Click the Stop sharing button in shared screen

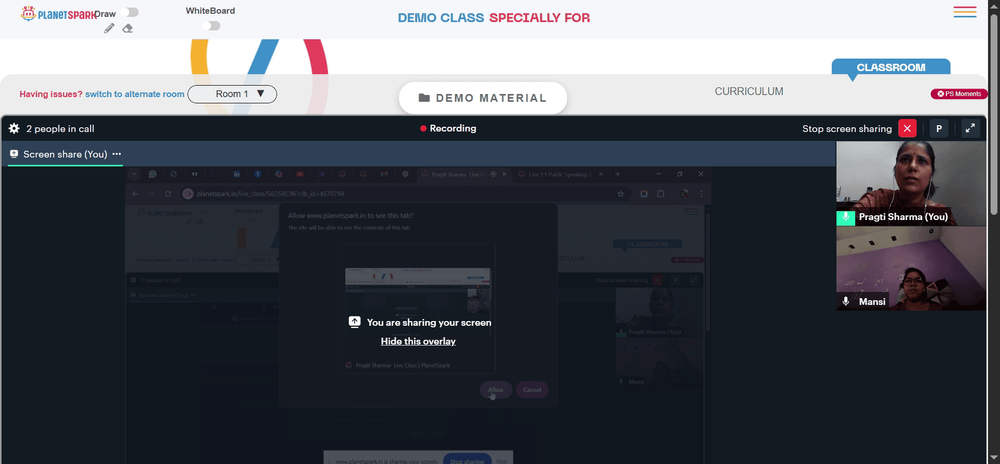click(x=467, y=460)
